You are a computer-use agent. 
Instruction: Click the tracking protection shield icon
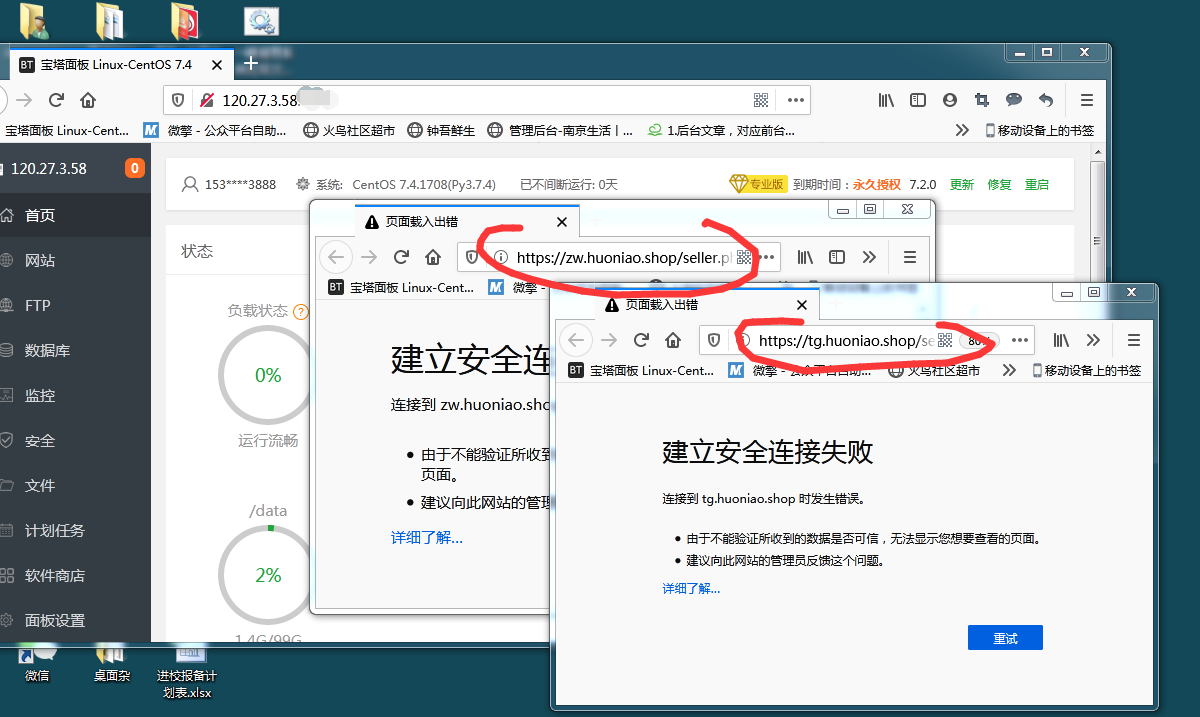tap(178, 100)
